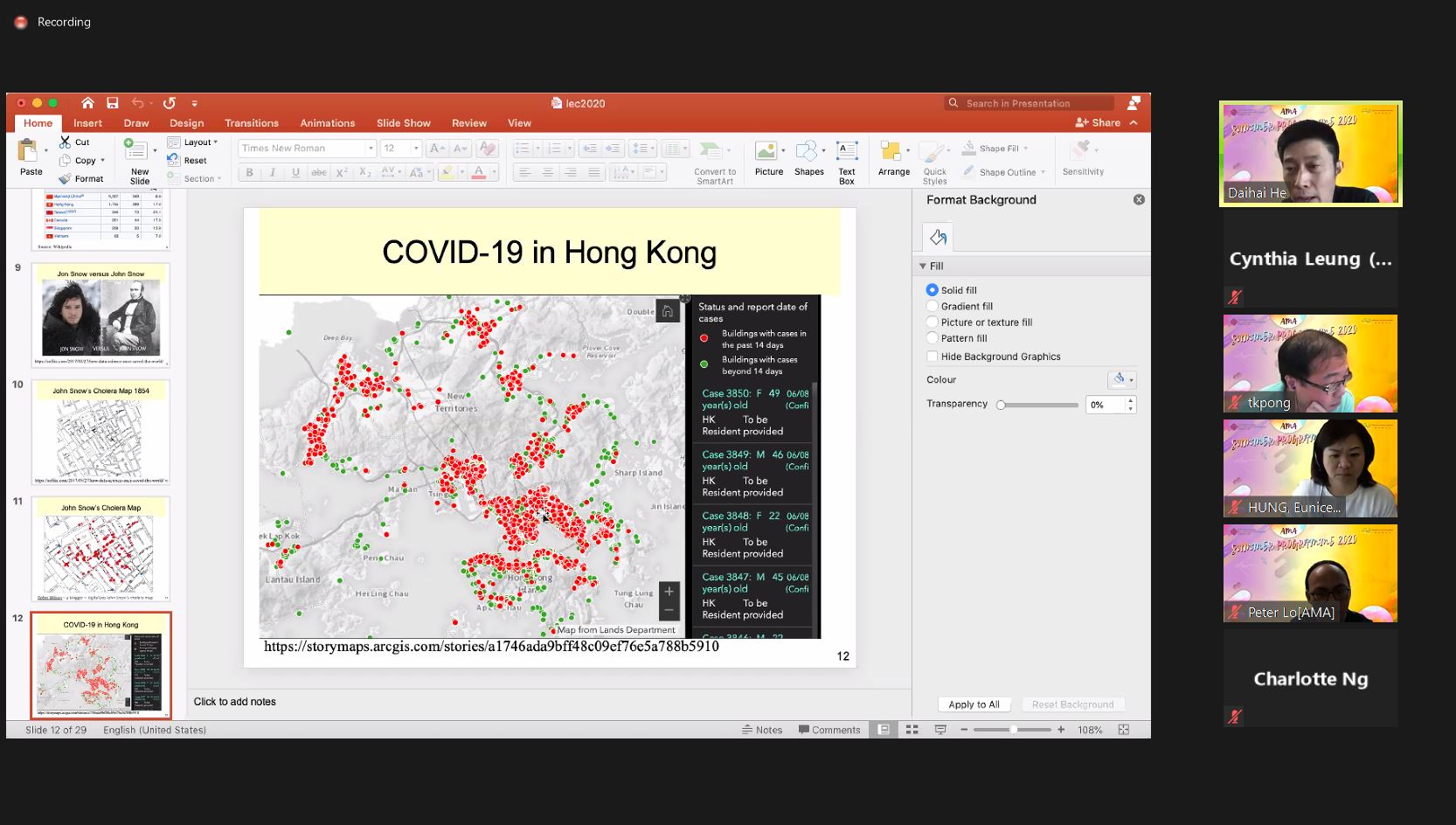Select slide 10 John Snow's Cholera Map thumbnail
1456x825 pixels.
[101, 432]
